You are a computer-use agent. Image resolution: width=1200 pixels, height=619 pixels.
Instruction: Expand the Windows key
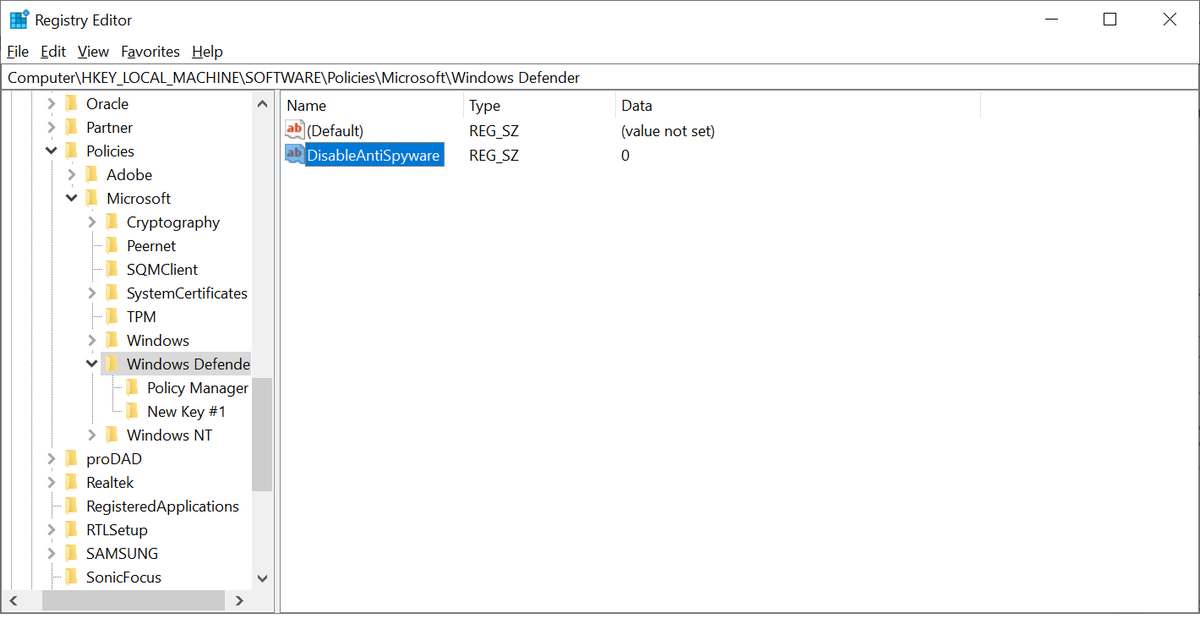tap(92, 340)
